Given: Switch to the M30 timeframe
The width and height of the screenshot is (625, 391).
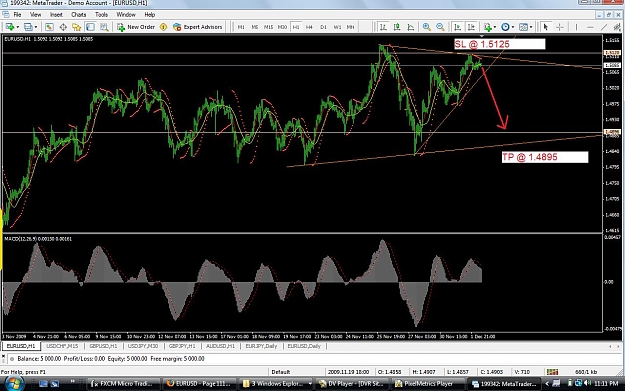Looking at the screenshot, I should 282,27.
